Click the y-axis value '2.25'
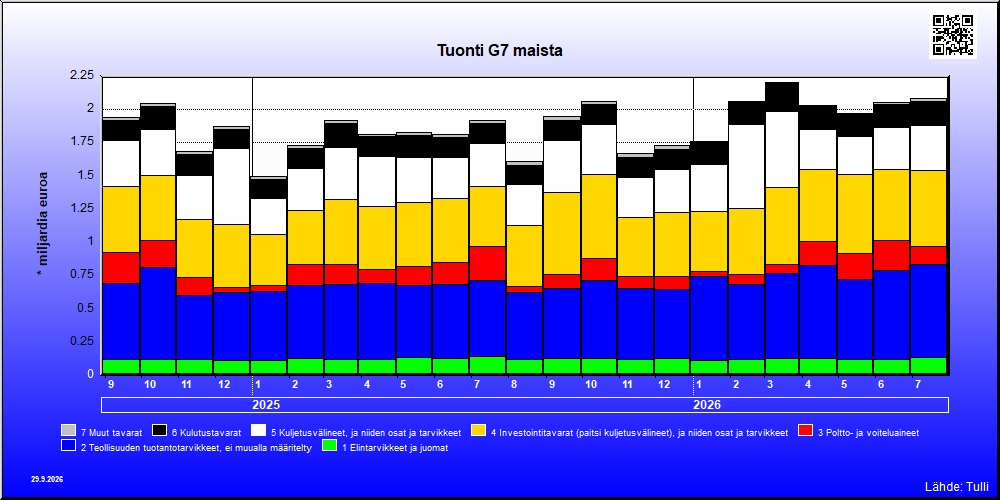 click(x=81, y=75)
